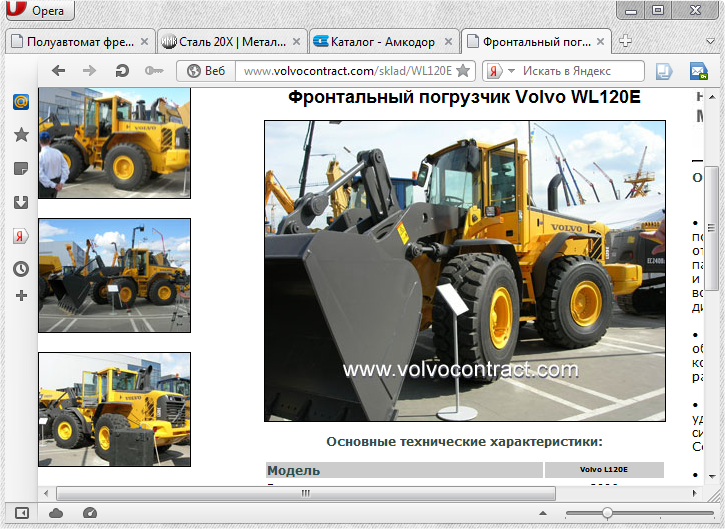Close the Сталь 20Х tab
725x529 pixels.
(x=296, y=42)
